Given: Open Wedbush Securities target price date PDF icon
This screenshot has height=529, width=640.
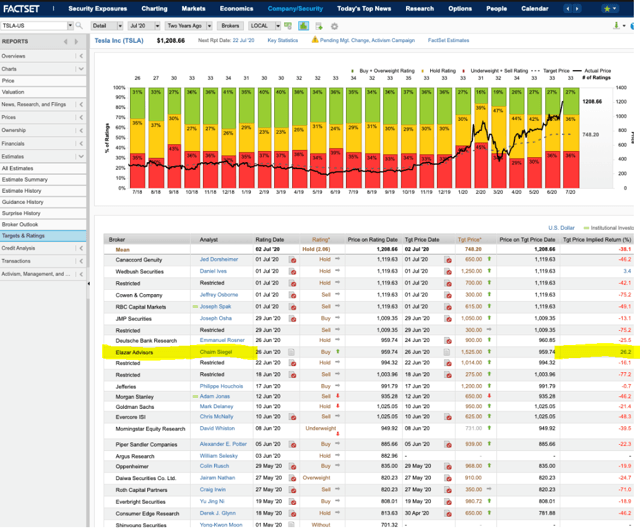Looking at the screenshot, I should (448, 271).
